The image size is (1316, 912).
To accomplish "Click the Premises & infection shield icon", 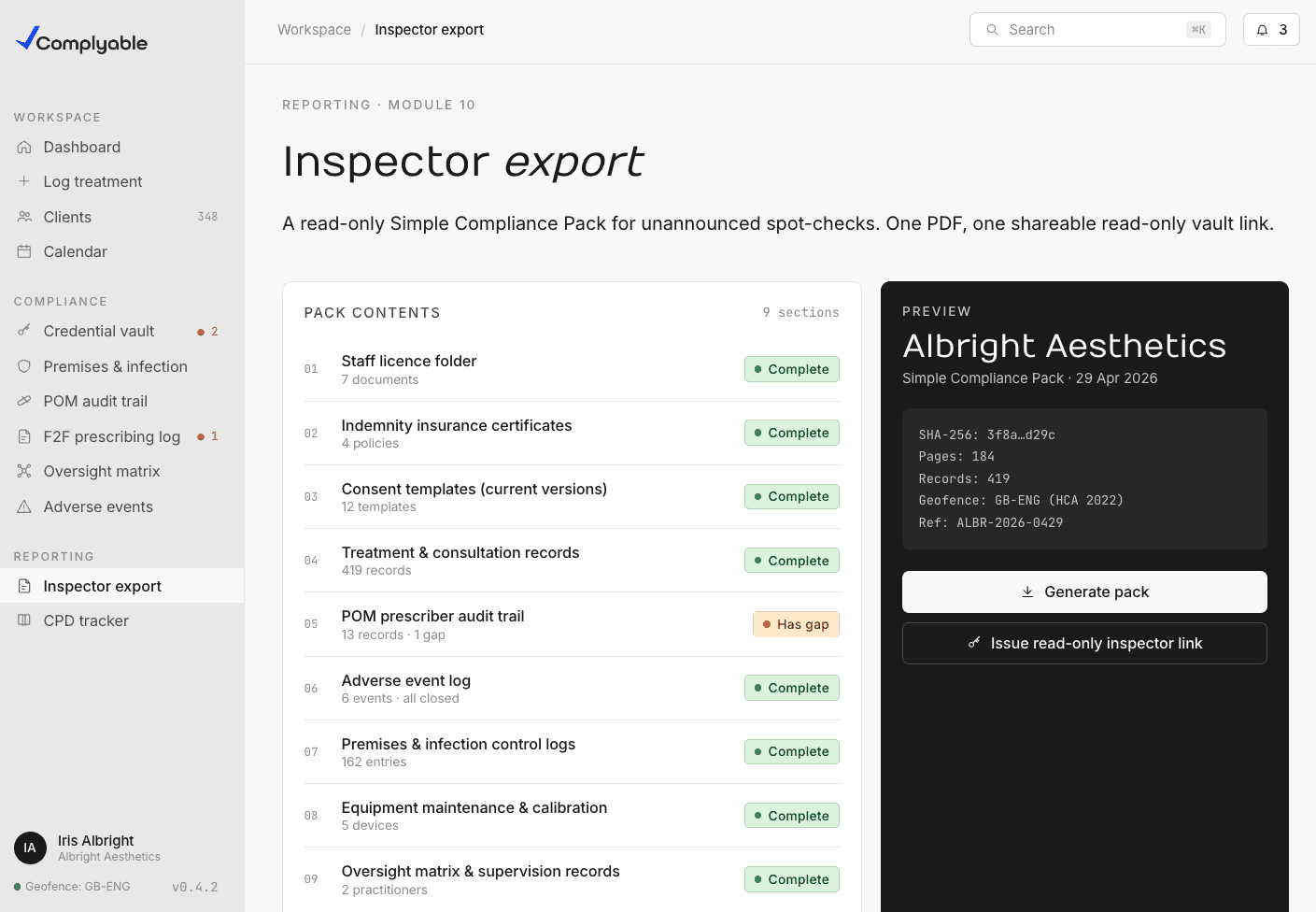I will pos(24,366).
